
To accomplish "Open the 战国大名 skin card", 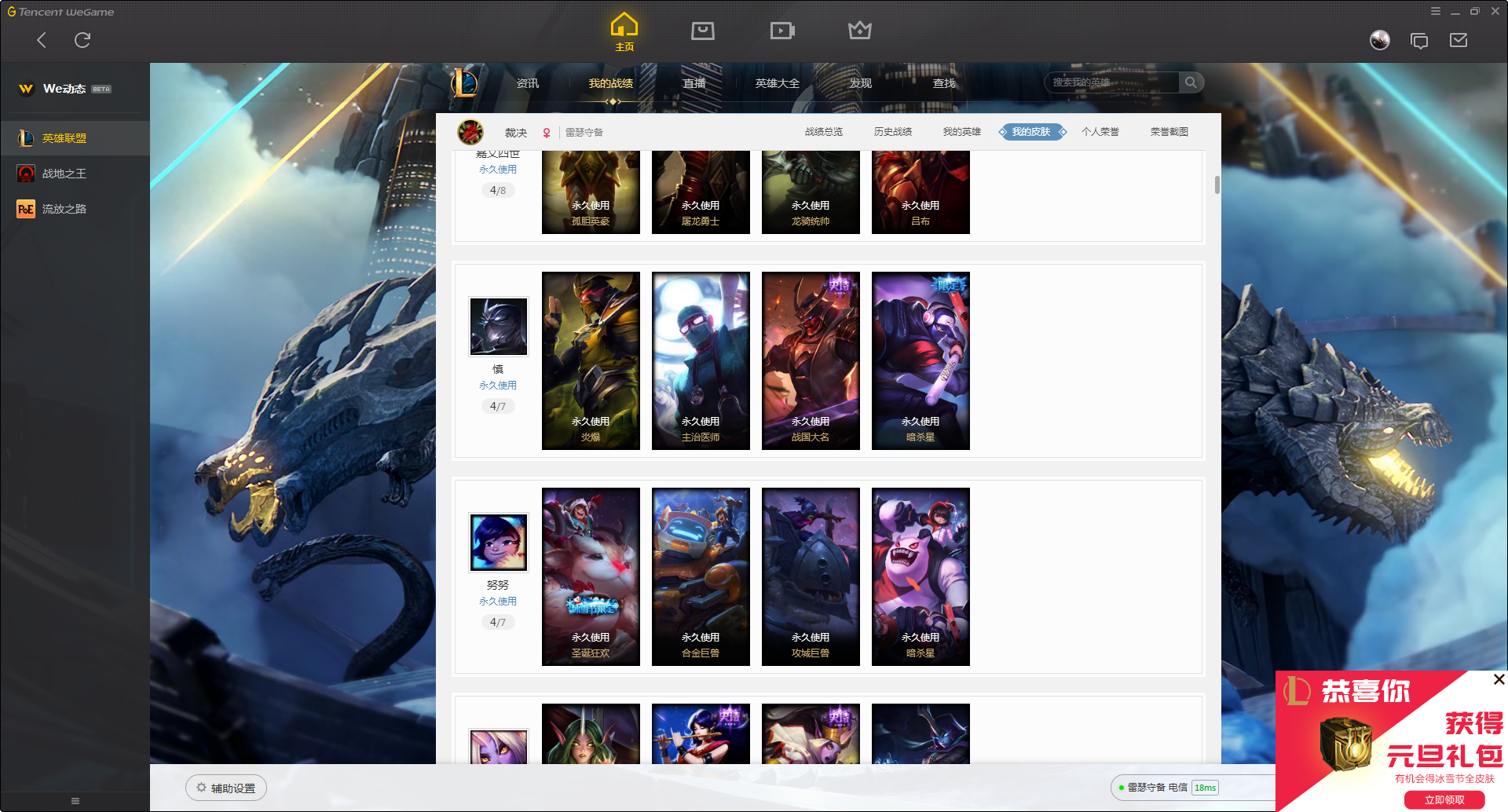I will click(811, 361).
